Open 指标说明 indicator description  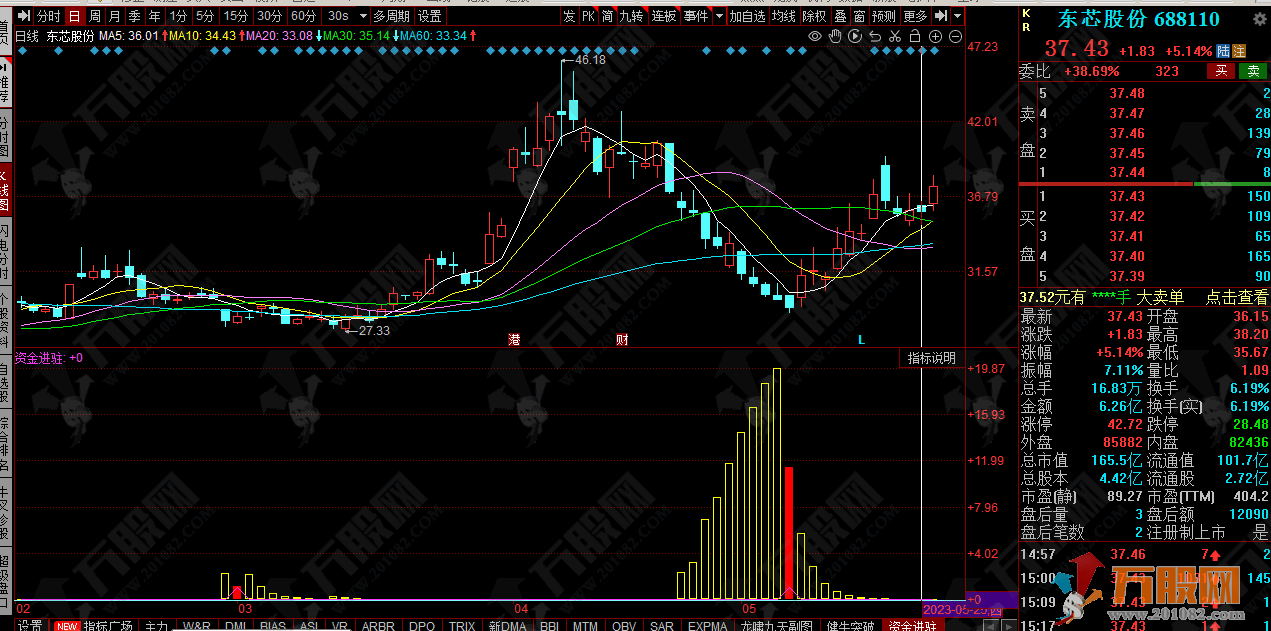(x=931, y=358)
